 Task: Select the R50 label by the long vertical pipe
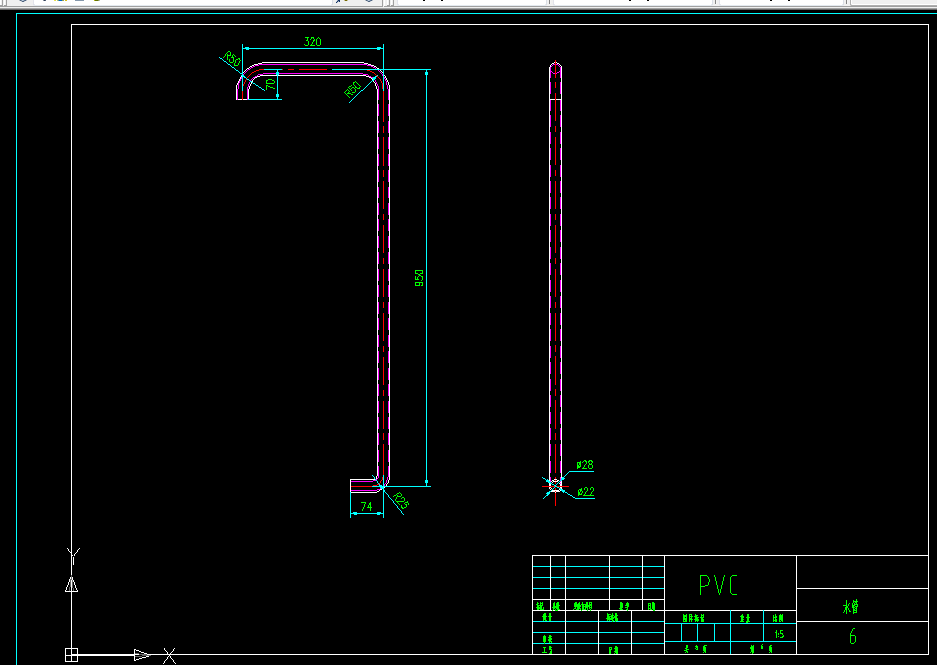tap(353, 89)
